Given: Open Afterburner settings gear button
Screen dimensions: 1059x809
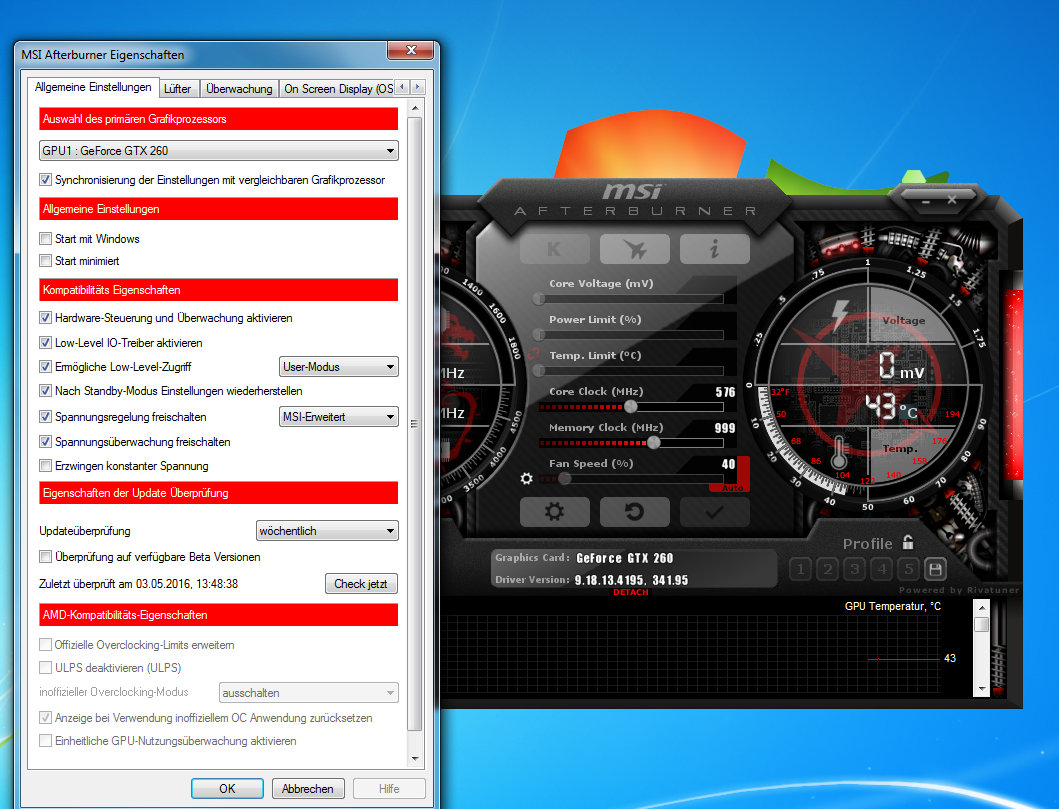Looking at the screenshot, I should tap(554, 512).
